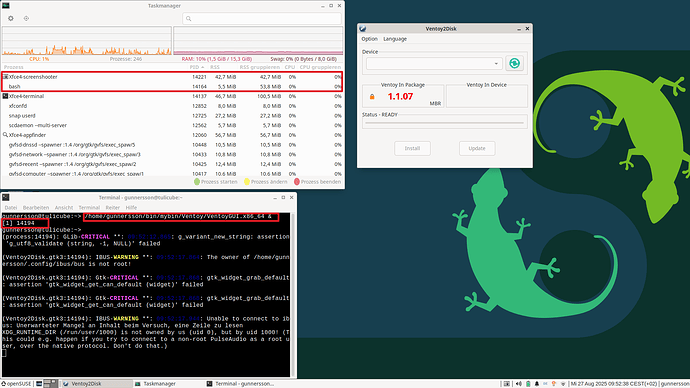Click the refresh devices icon in Ventoy2Disk
This screenshot has height=388, width=690.
click(x=514, y=63)
